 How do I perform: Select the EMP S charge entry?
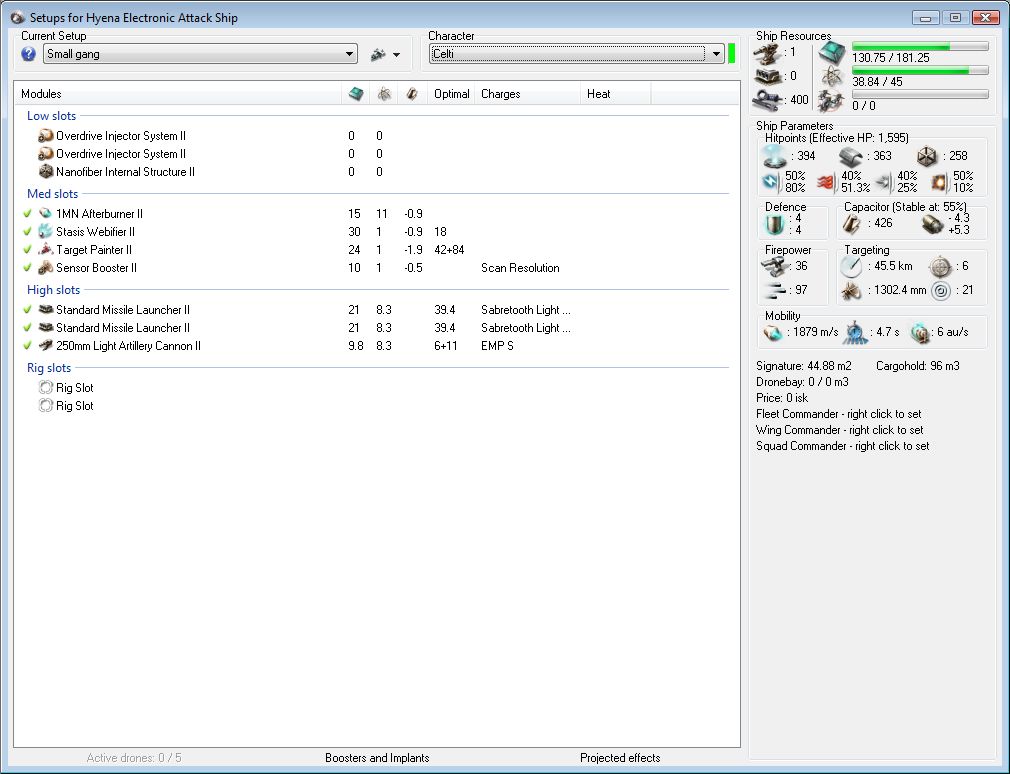(x=497, y=346)
